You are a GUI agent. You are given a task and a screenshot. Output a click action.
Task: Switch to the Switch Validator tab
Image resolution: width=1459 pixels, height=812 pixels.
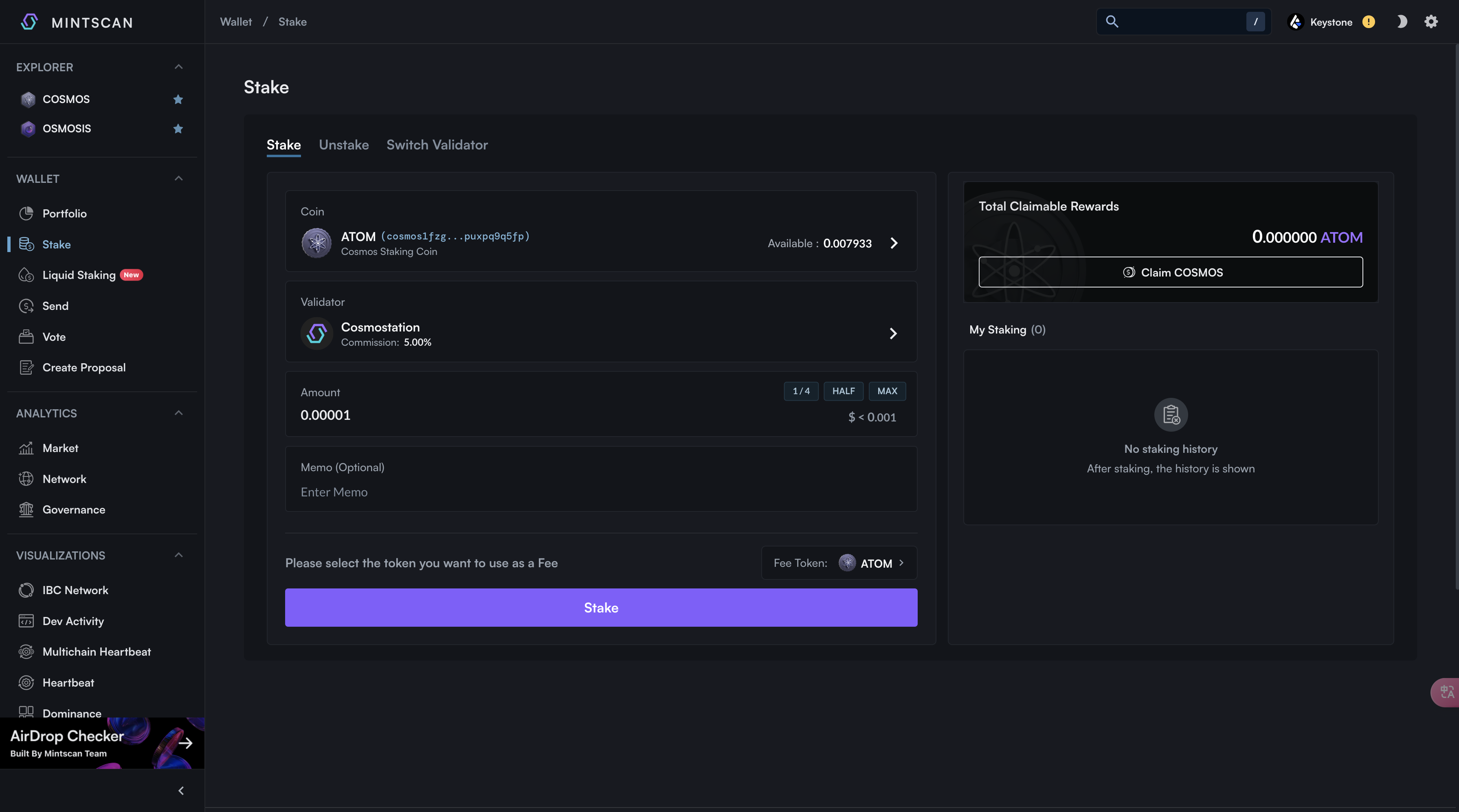[x=437, y=145]
